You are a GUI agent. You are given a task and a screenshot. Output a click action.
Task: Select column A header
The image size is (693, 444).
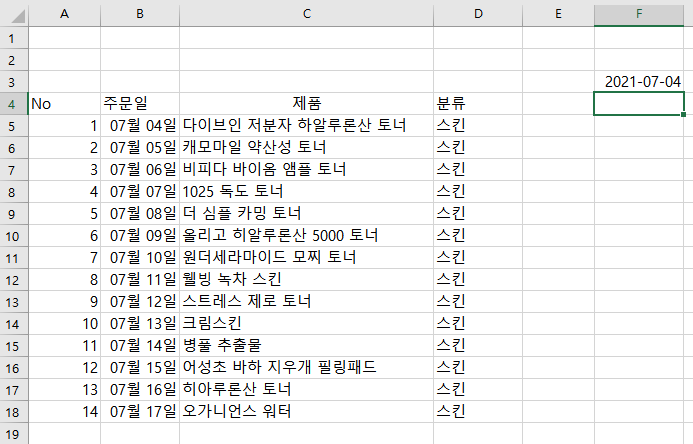tap(65, 14)
